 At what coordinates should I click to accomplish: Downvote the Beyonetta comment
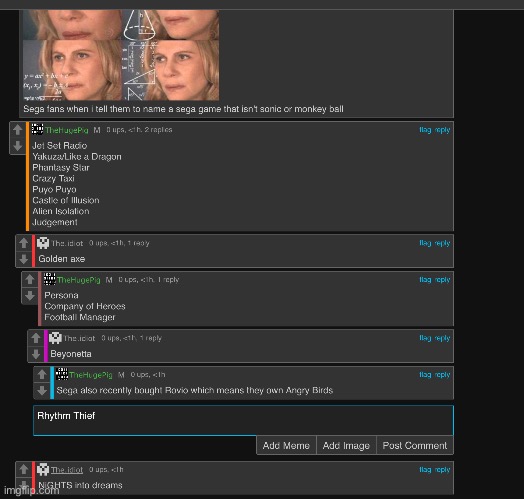(x=36, y=354)
